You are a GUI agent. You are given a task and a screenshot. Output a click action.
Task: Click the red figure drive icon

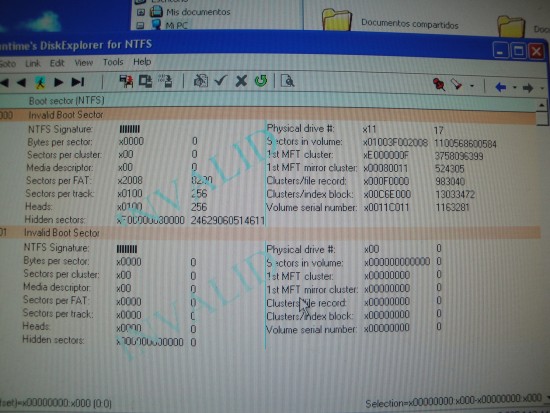pos(126,81)
